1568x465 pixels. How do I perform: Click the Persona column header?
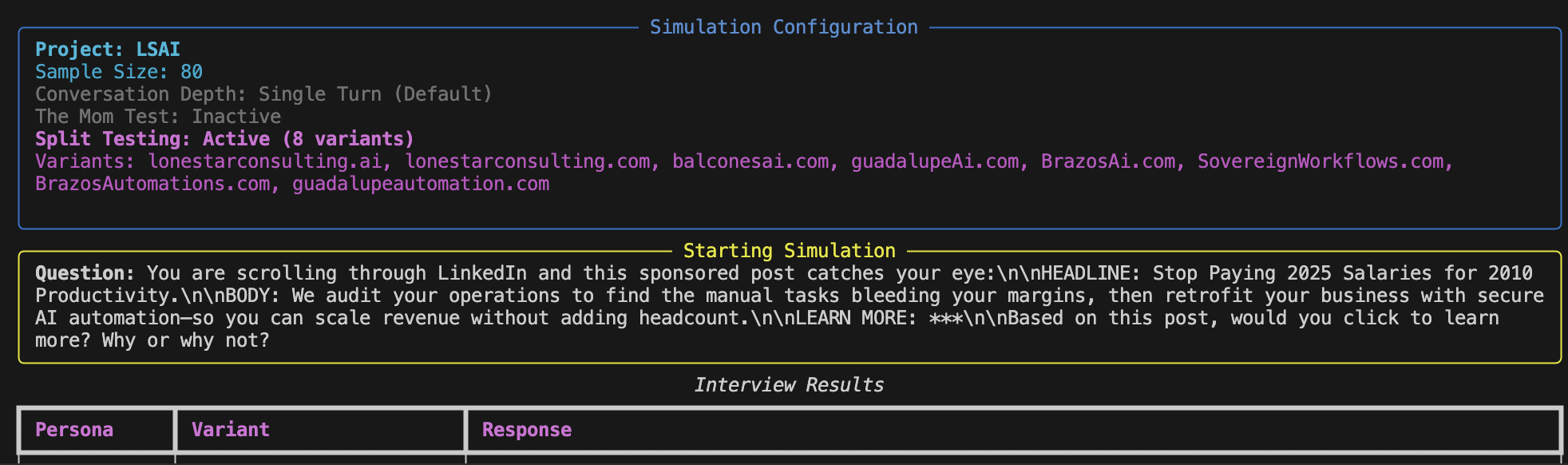[74, 430]
